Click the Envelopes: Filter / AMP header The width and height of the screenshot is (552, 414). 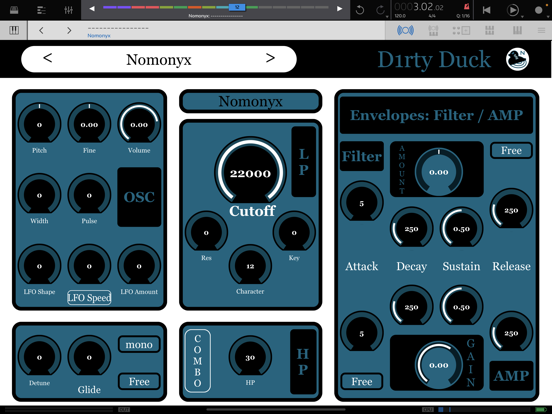click(436, 115)
